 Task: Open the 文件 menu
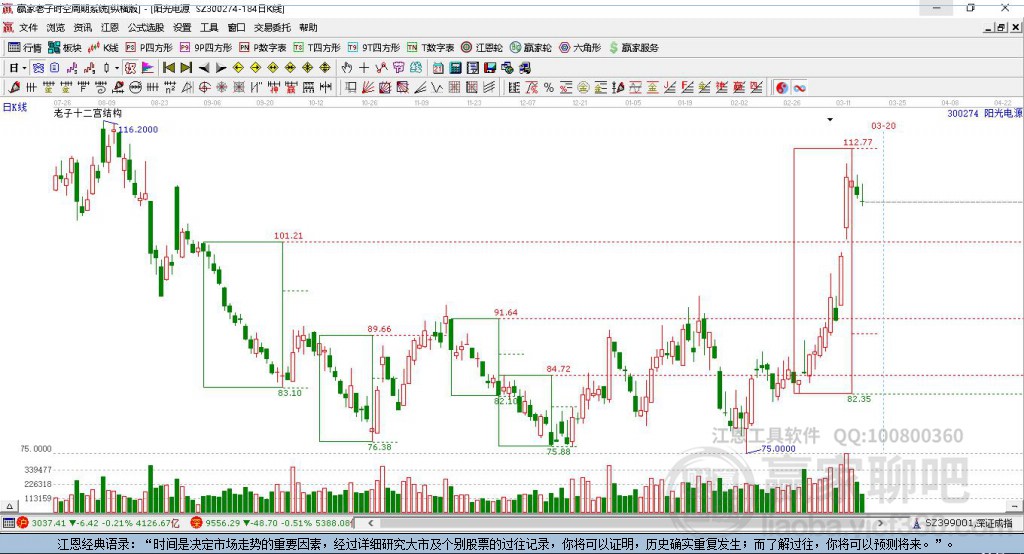coord(28,27)
